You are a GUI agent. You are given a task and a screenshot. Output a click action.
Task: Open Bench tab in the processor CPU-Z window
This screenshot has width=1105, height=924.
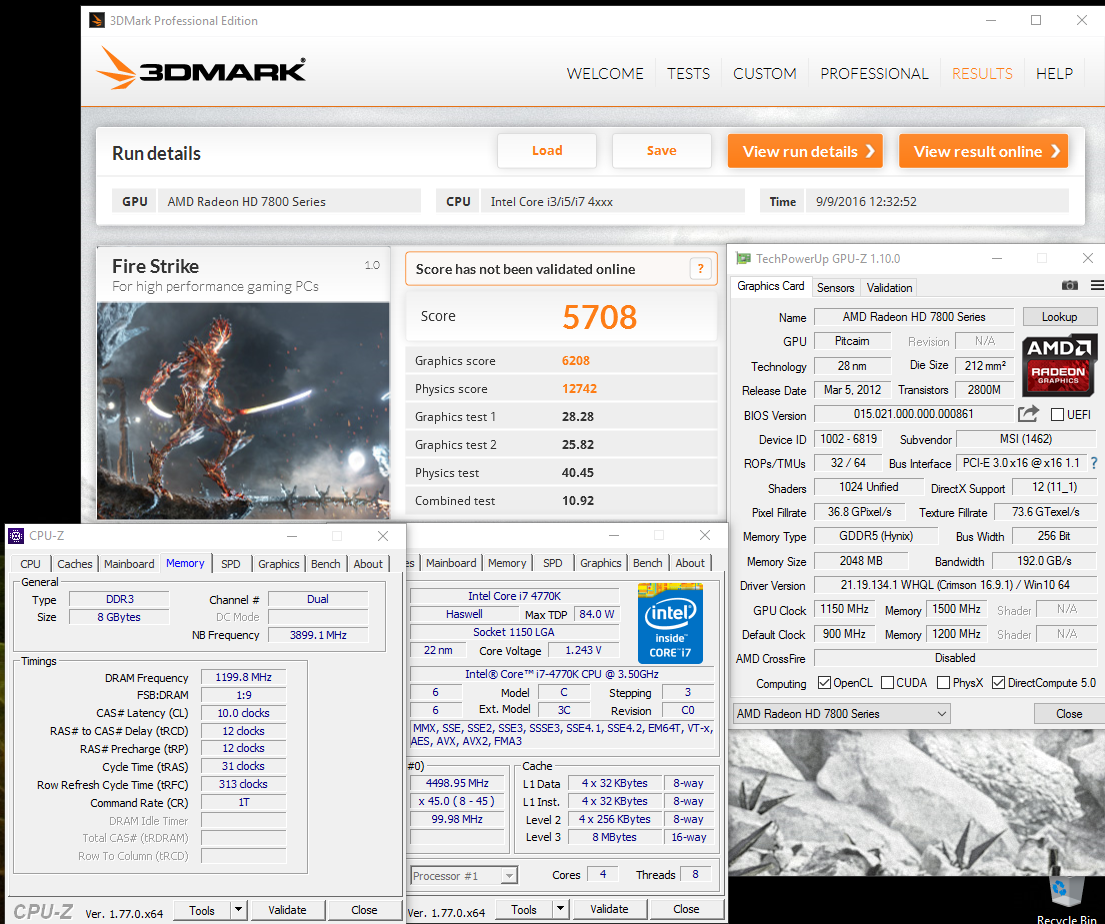pyautogui.click(x=648, y=563)
